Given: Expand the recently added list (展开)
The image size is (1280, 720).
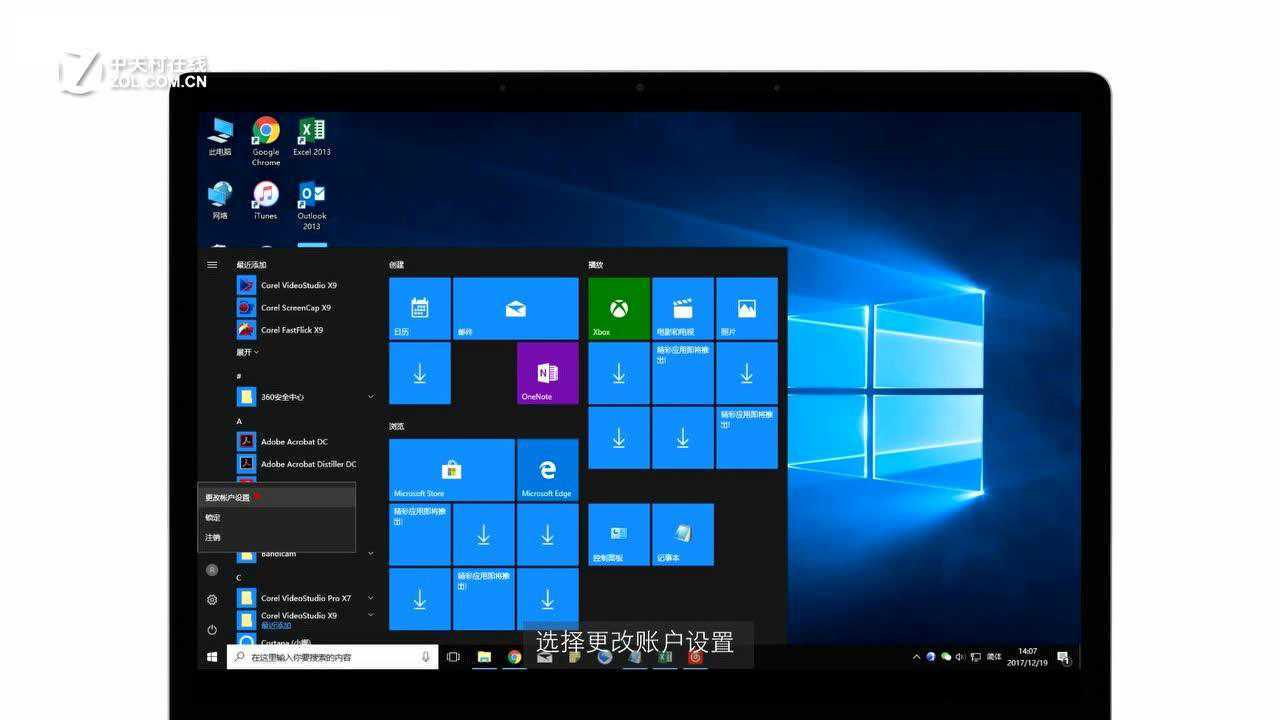Looking at the screenshot, I should (247, 352).
